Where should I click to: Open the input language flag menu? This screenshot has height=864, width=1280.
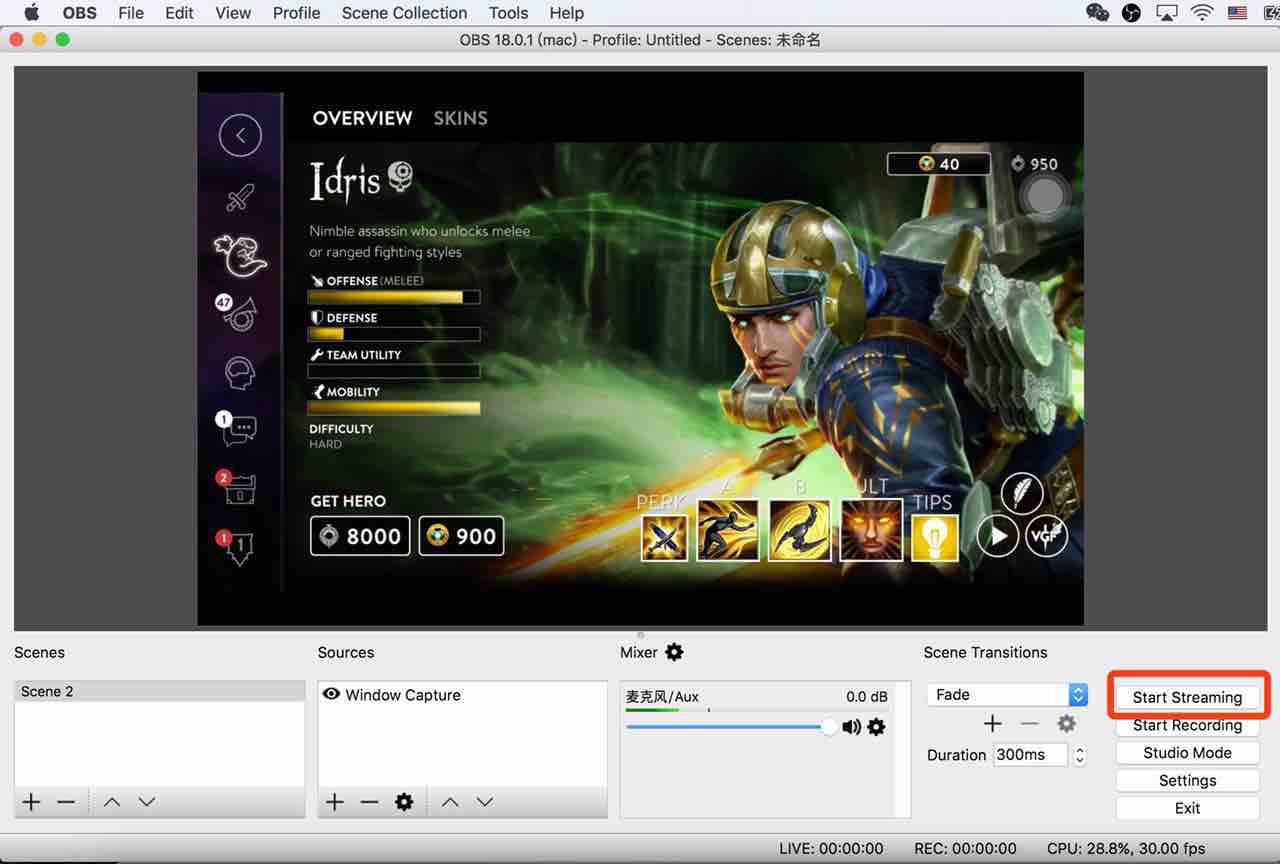[x=1236, y=13]
